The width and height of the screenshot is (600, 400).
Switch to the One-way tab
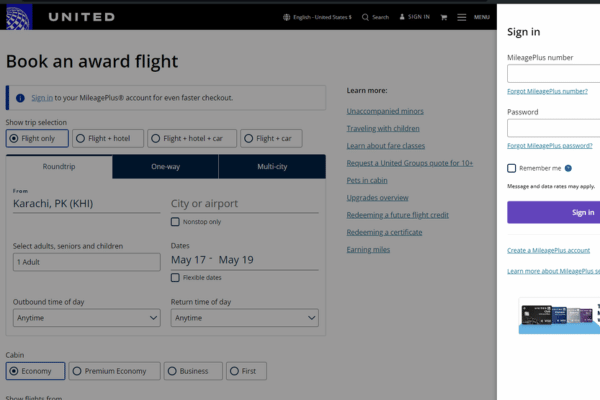(165, 166)
